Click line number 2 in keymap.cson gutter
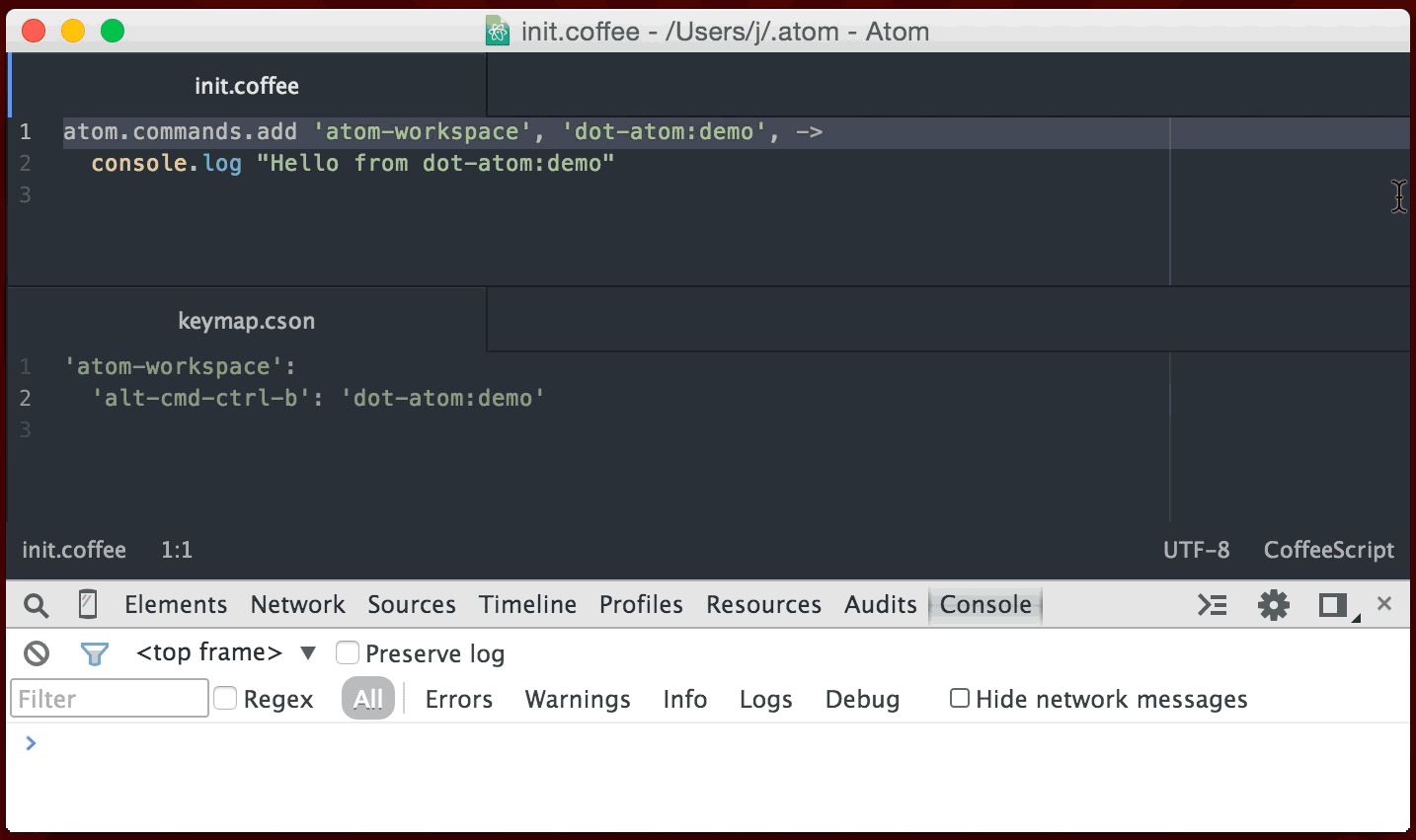Image resolution: width=1416 pixels, height=840 pixels. point(26,398)
